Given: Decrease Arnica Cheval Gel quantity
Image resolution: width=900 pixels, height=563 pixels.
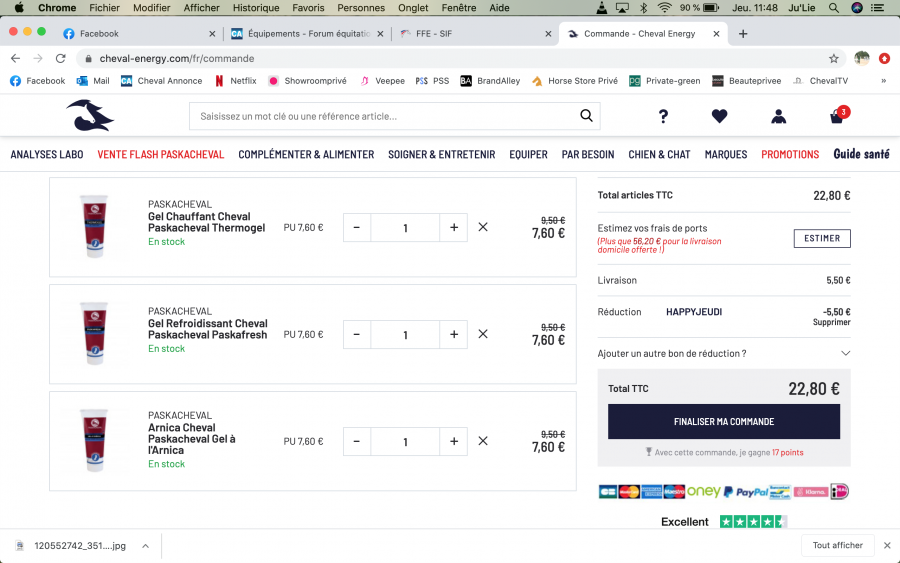Looking at the screenshot, I should coord(357,441).
